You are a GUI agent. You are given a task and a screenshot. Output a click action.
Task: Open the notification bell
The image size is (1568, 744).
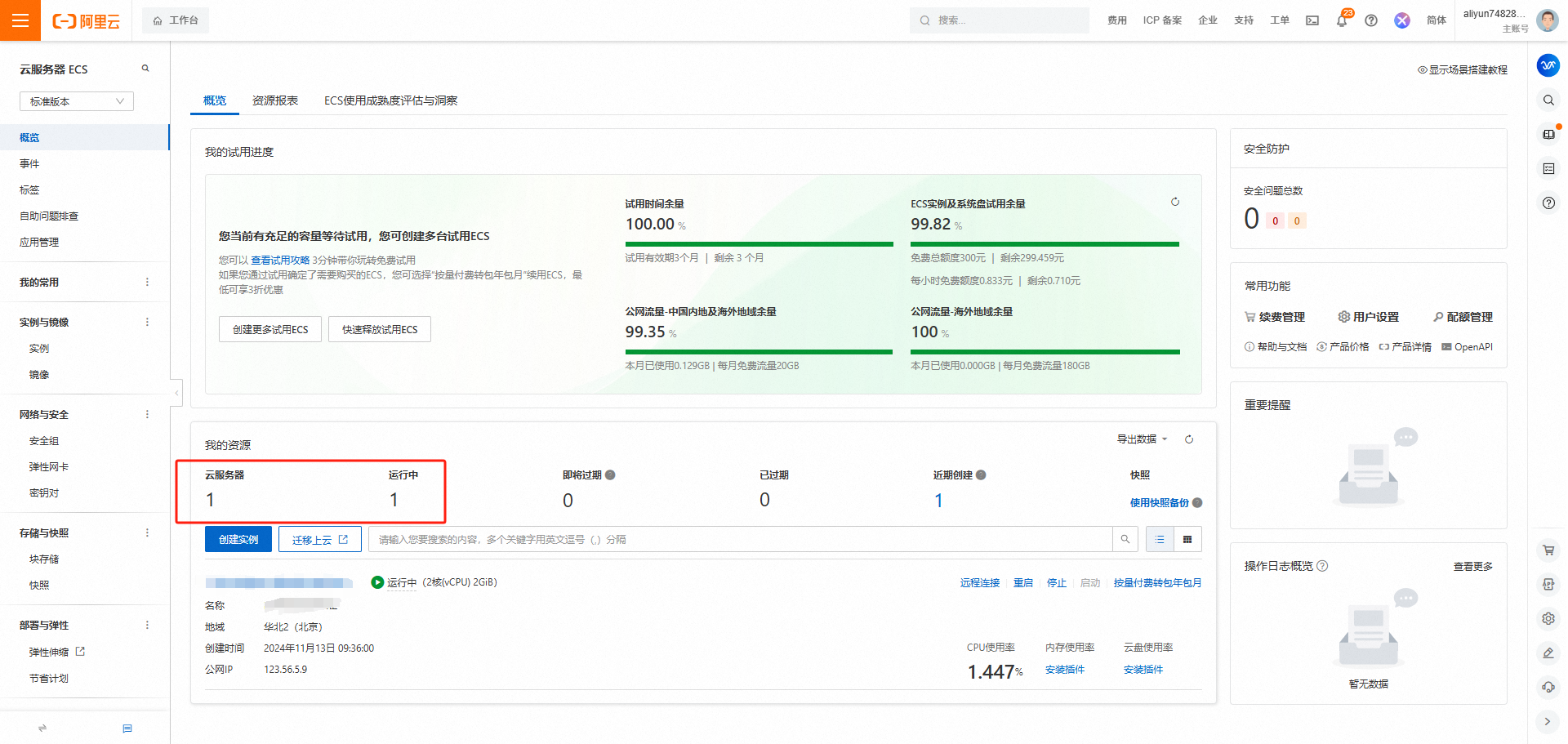(x=1342, y=20)
